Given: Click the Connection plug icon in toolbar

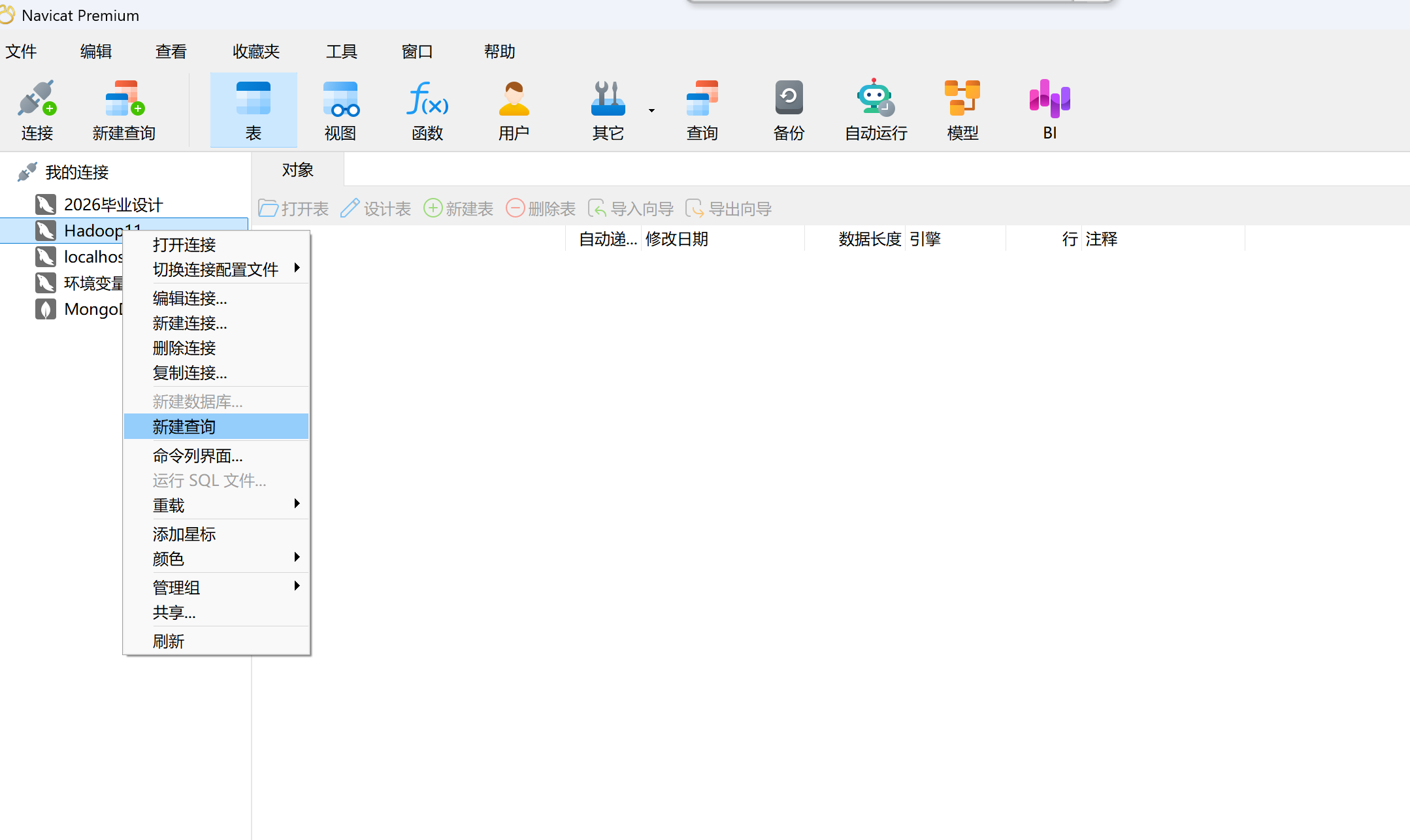Looking at the screenshot, I should (37, 99).
